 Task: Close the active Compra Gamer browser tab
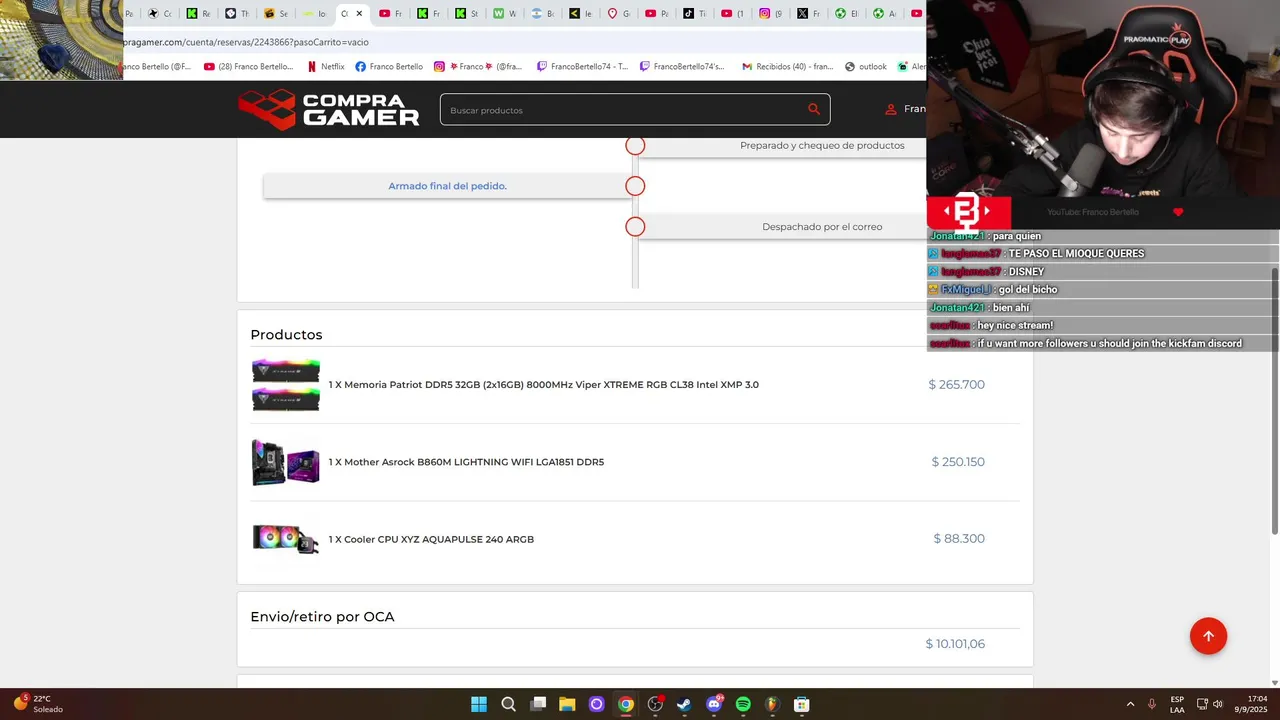tap(359, 14)
